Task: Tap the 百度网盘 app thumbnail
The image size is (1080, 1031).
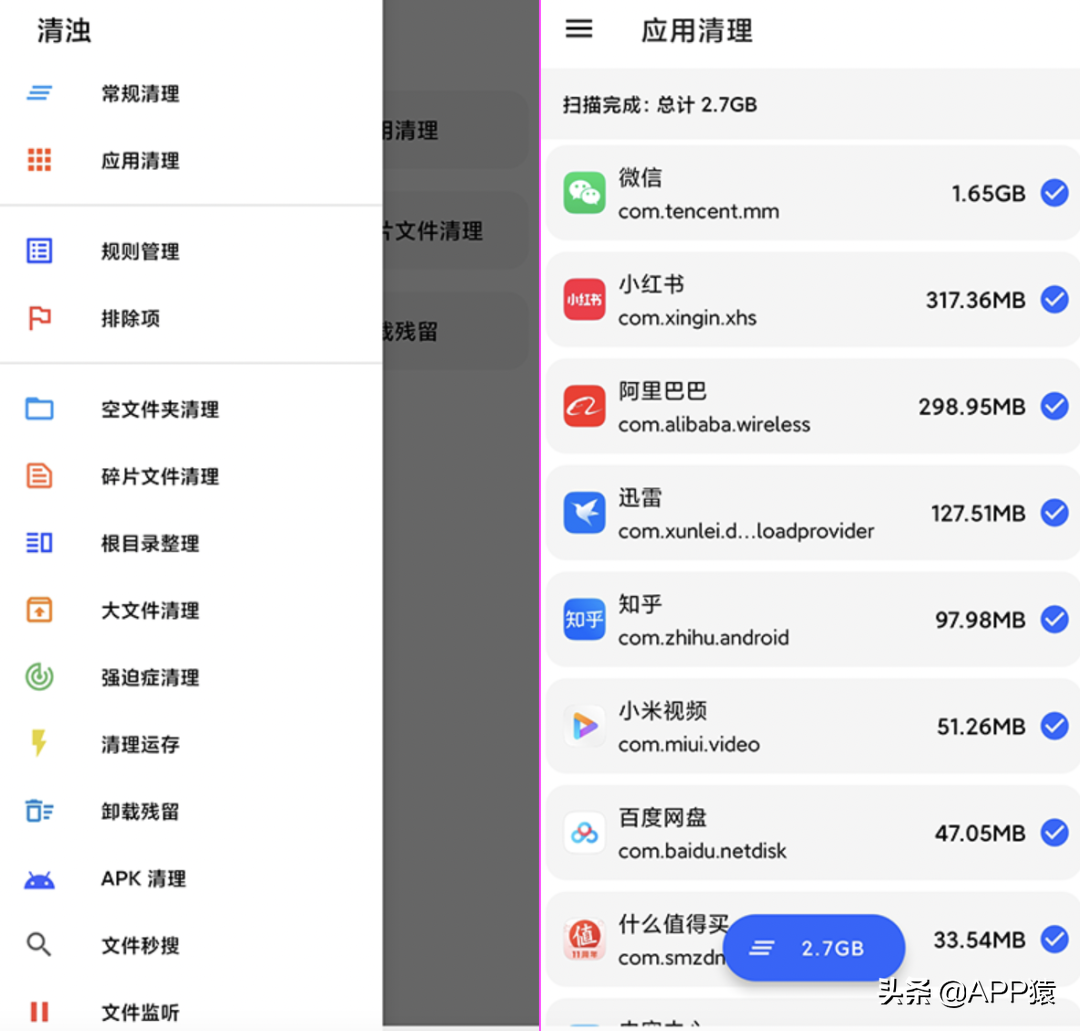Action: click(x=584, y=832)
